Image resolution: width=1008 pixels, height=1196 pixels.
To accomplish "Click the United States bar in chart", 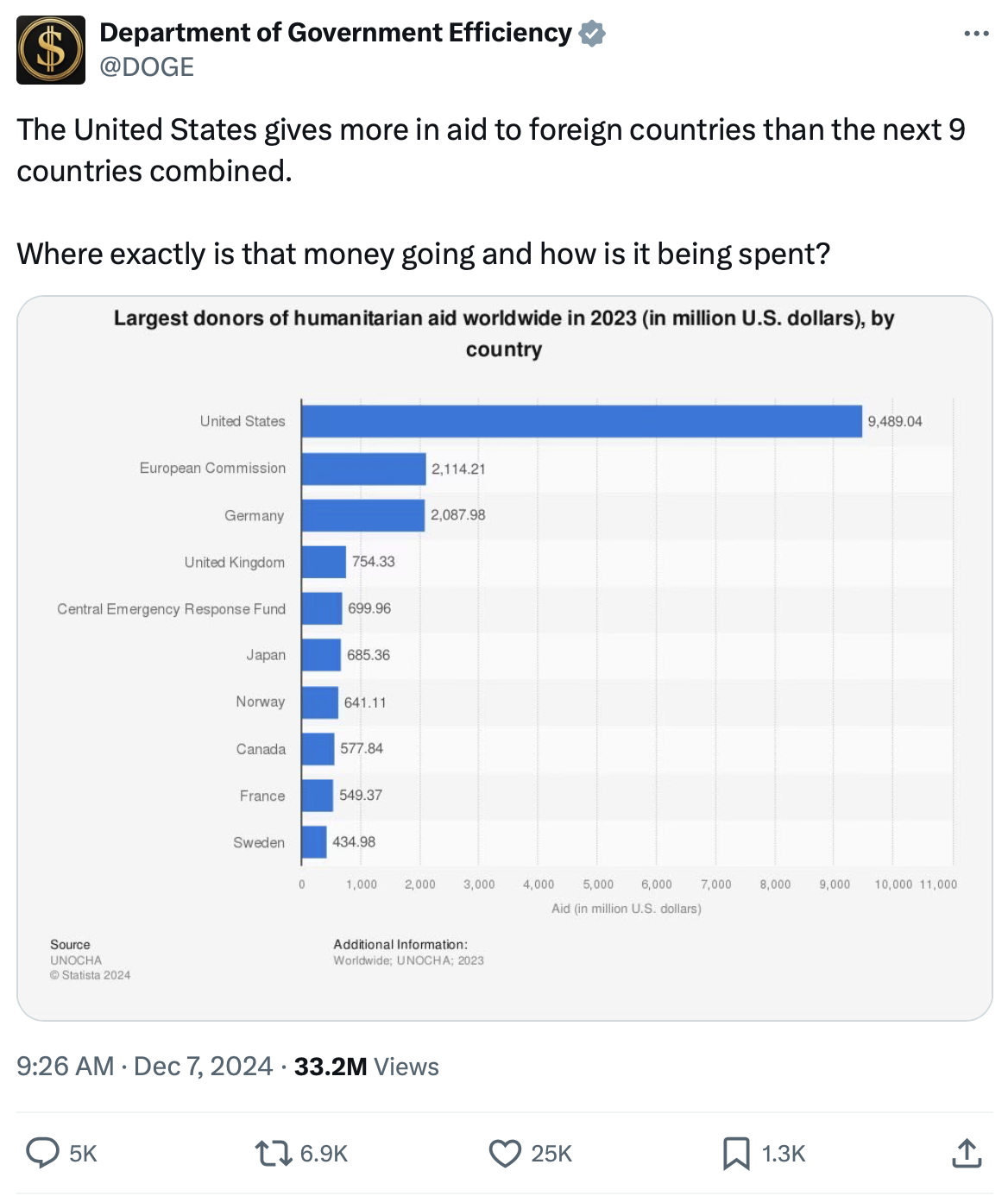I will pyautogui.click(x=581, y=421).
